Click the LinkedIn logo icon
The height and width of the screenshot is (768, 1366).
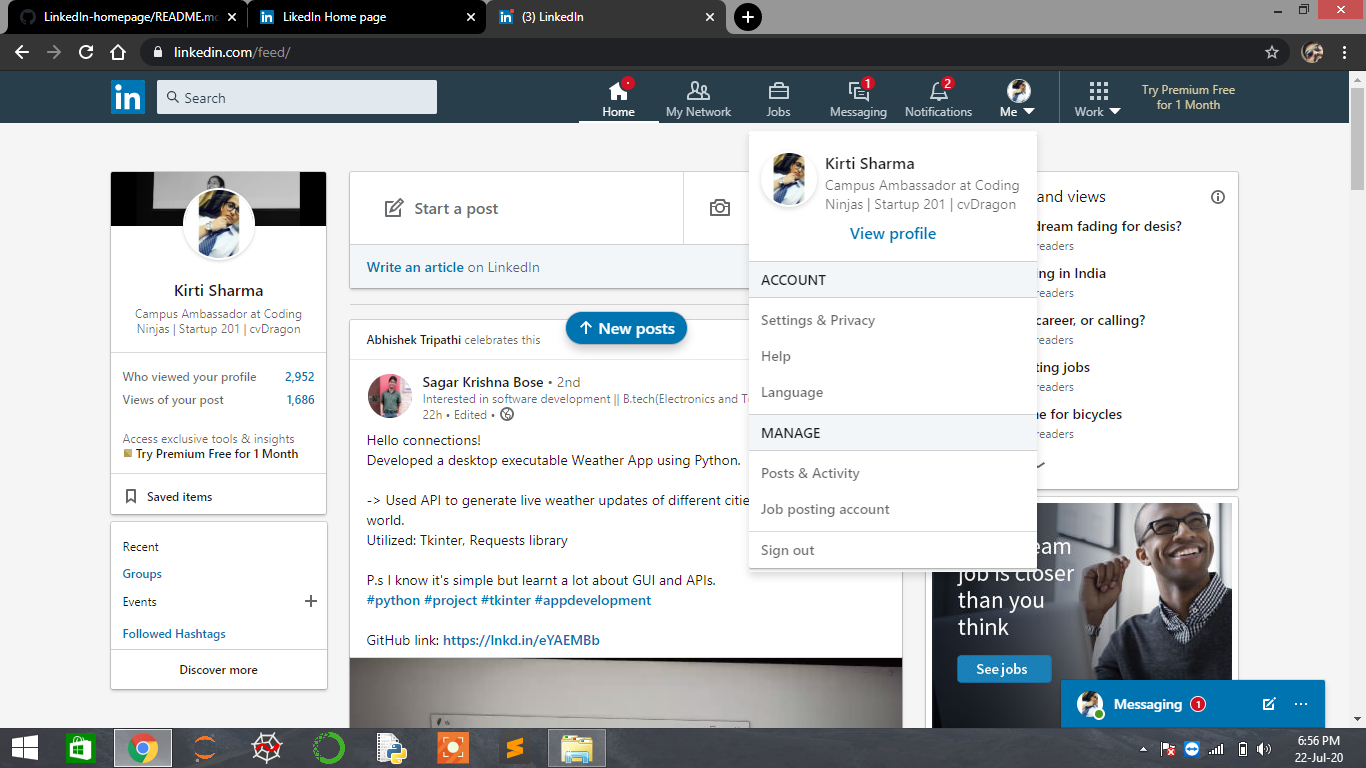pyautogui.click(x=128, y=97)
